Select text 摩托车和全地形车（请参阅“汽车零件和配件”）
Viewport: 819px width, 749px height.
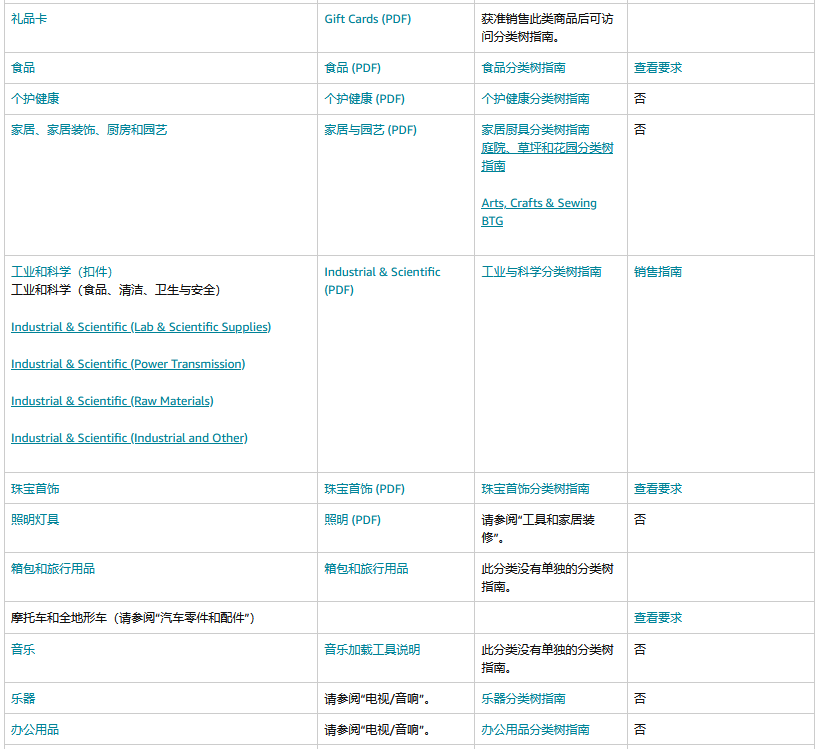point(133,618)
